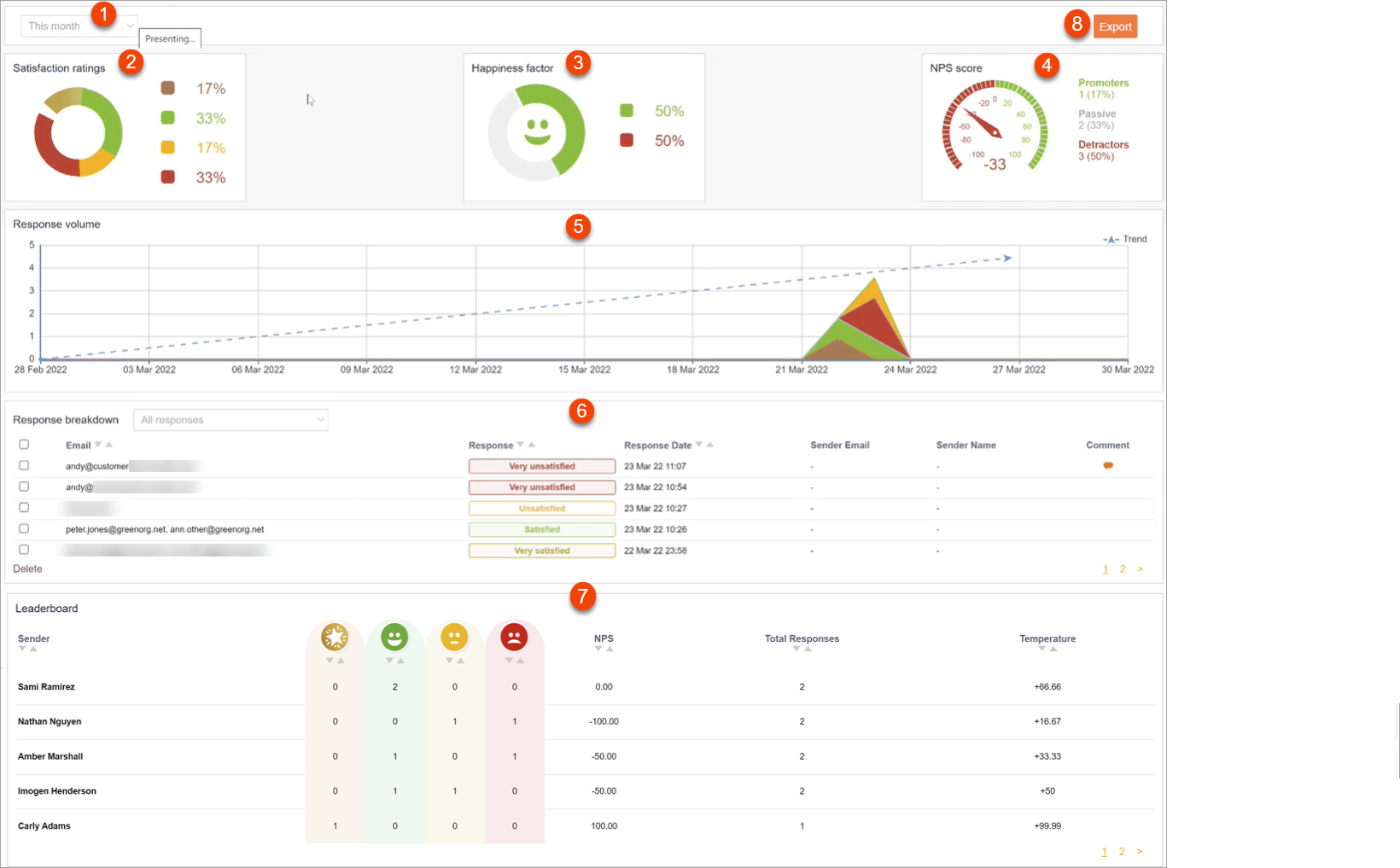Open the All responses filter dropdown
Image resolution: width=1400 pixels, height=868 pixels.
(230, 419)
